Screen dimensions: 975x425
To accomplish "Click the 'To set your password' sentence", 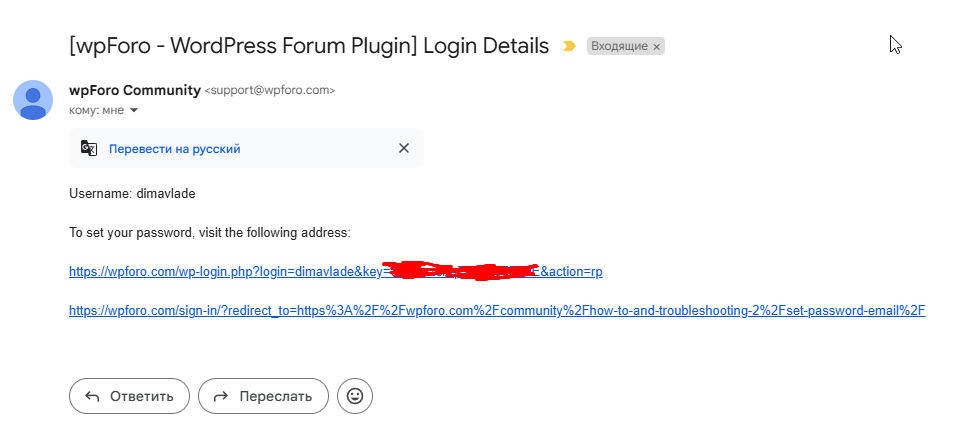I will pyautogui.click(x=210, y=233).
